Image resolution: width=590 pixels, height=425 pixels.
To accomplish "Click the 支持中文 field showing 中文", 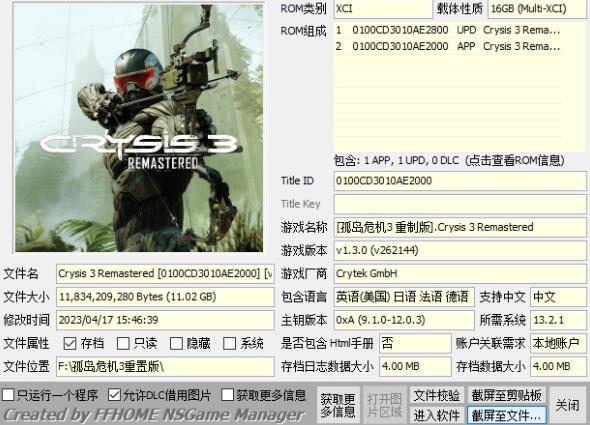I will (558, 297).
